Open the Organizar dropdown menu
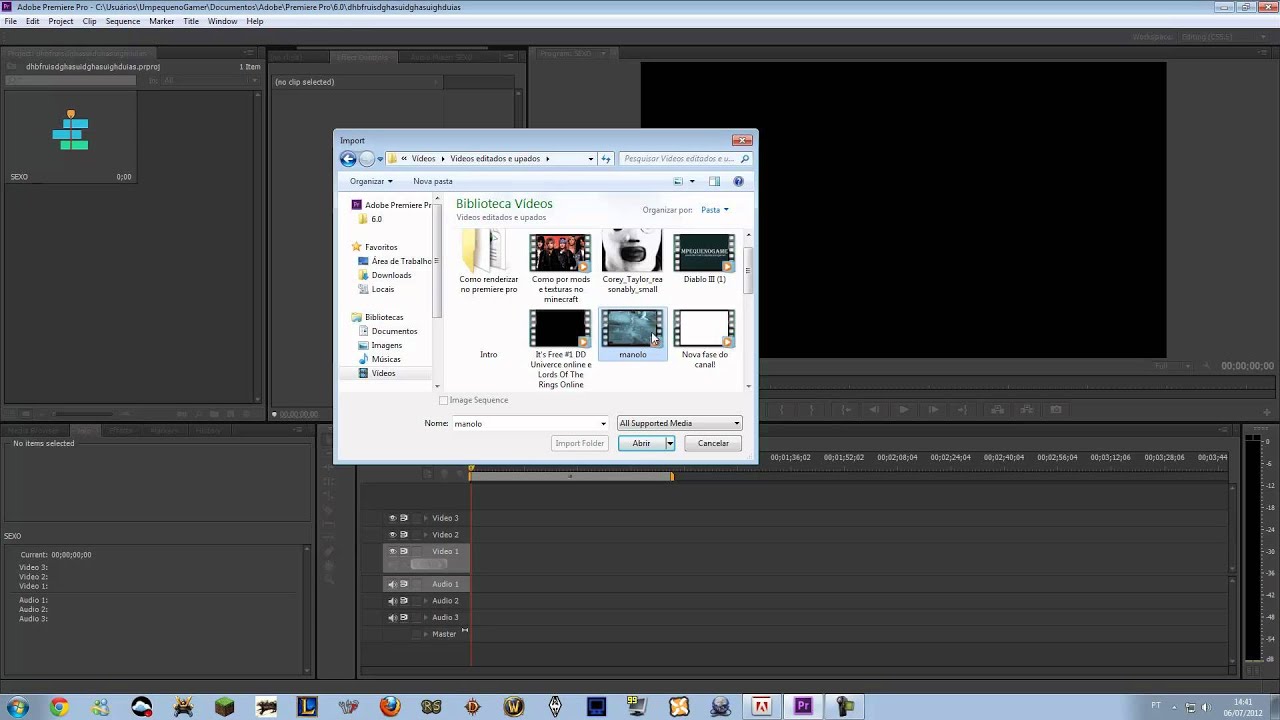Screen dimensions: 1280x720 (x=371, y=181)
